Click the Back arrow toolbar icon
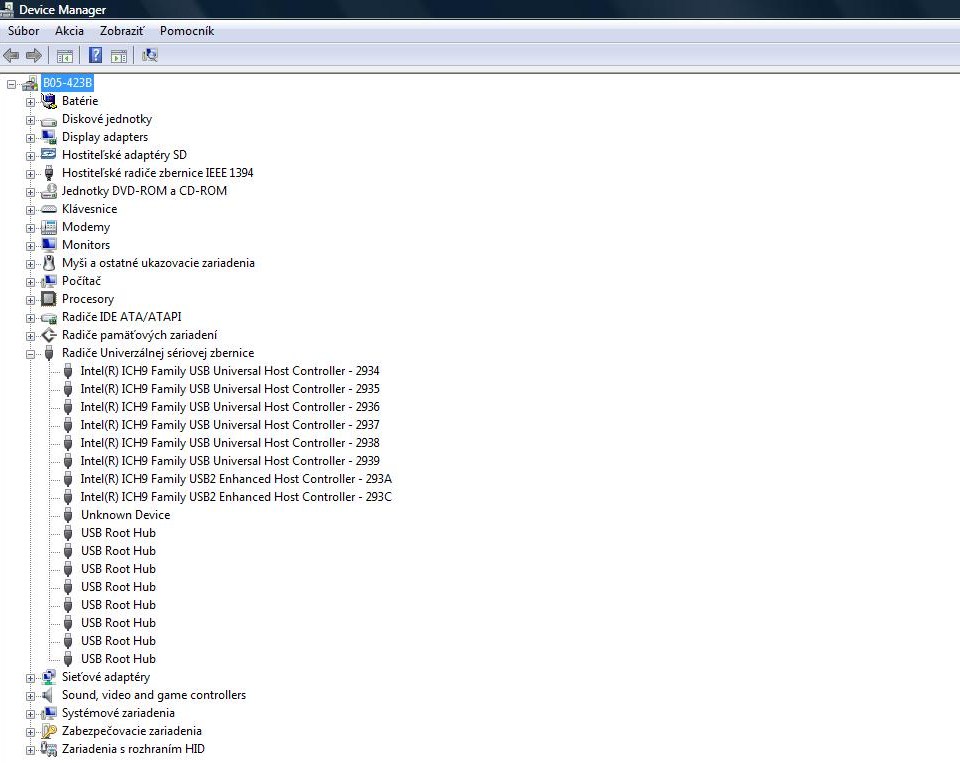The width and height of the screenshot is (960, 763). tap(12, 55)
